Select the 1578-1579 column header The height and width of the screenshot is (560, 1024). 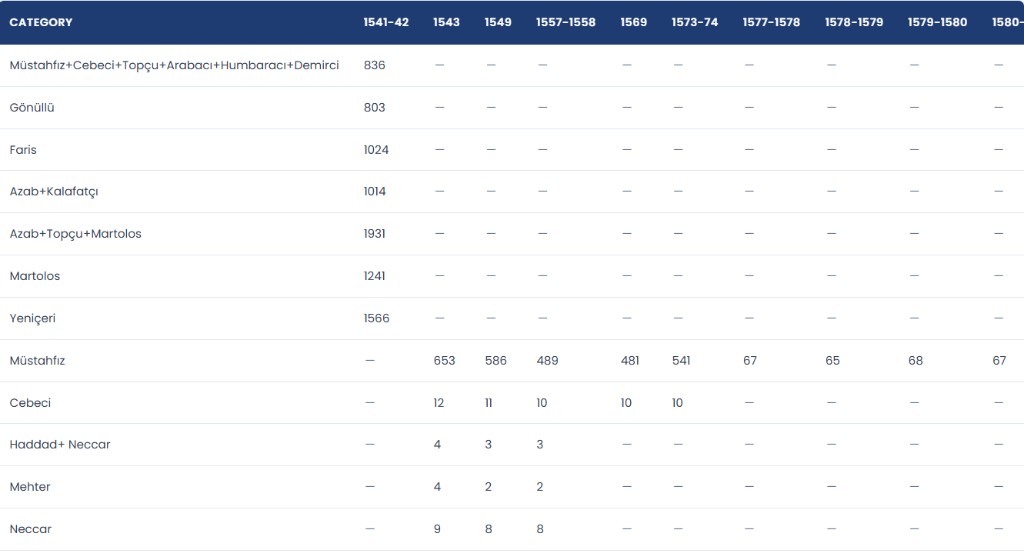pyautogui.click(x=854, y=22)
